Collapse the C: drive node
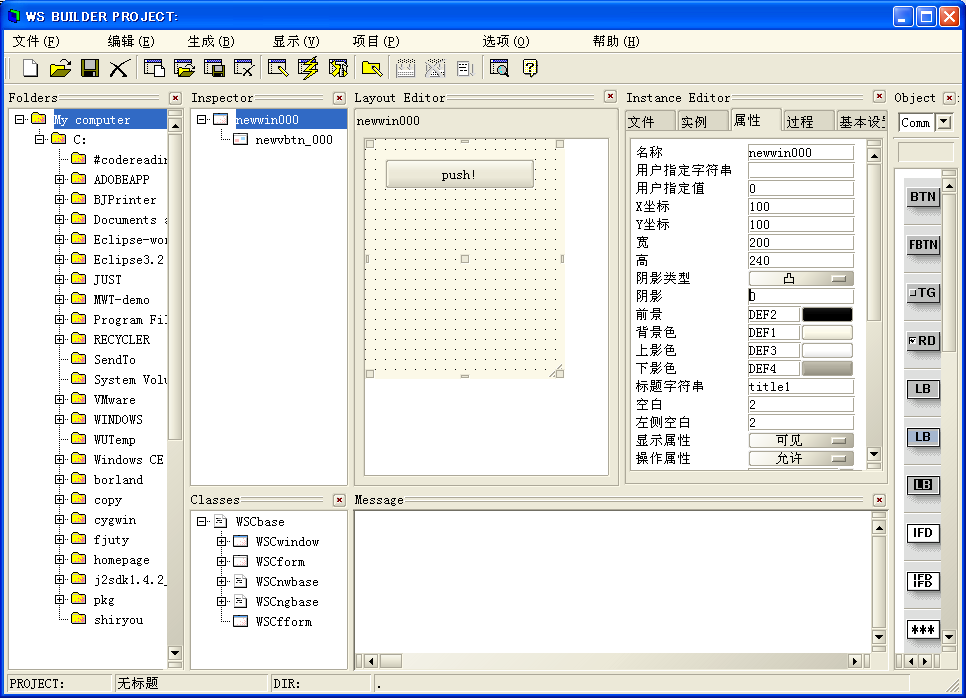 (x=40, y=139)
